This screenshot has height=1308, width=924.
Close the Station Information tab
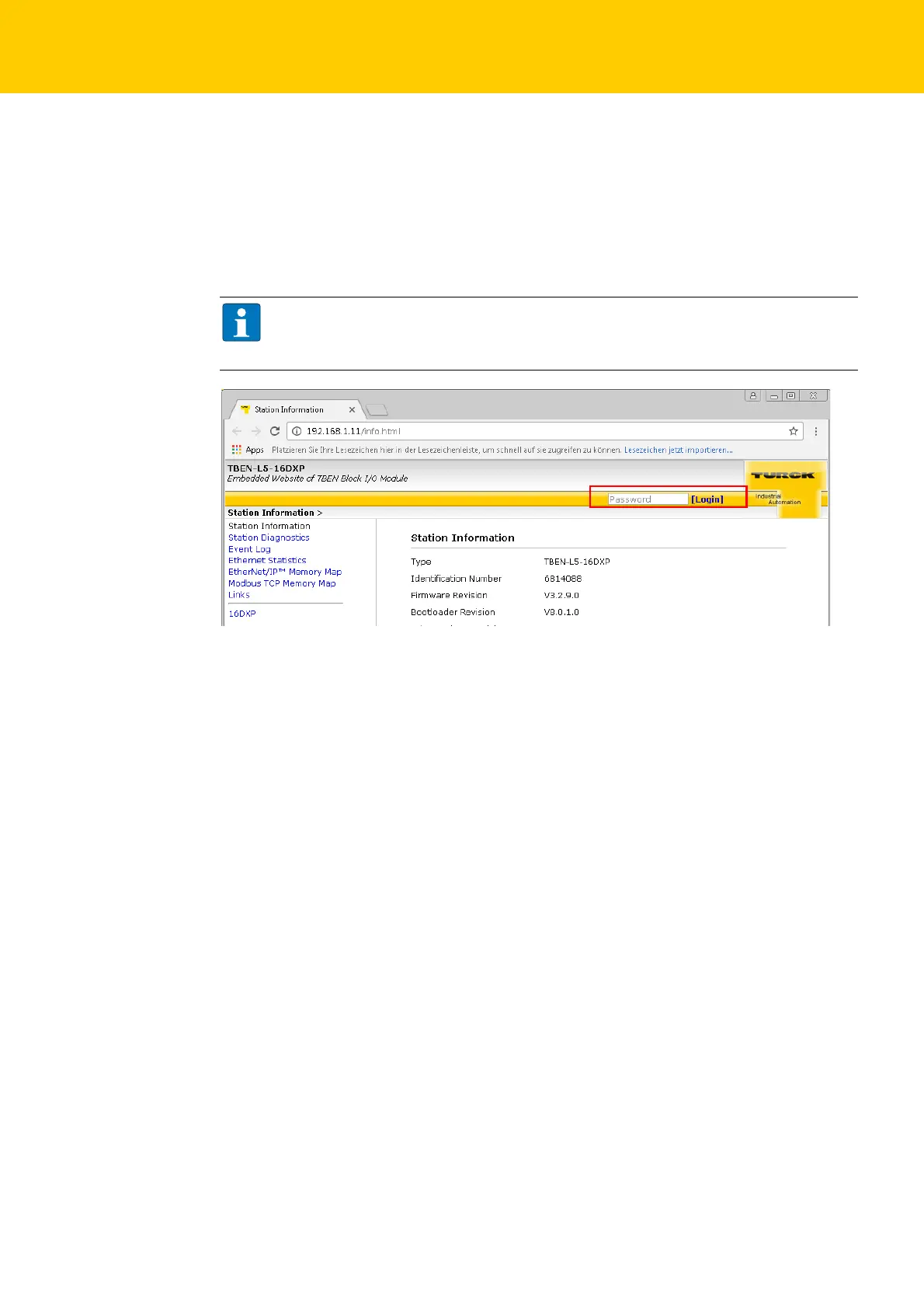click(352, 409)
